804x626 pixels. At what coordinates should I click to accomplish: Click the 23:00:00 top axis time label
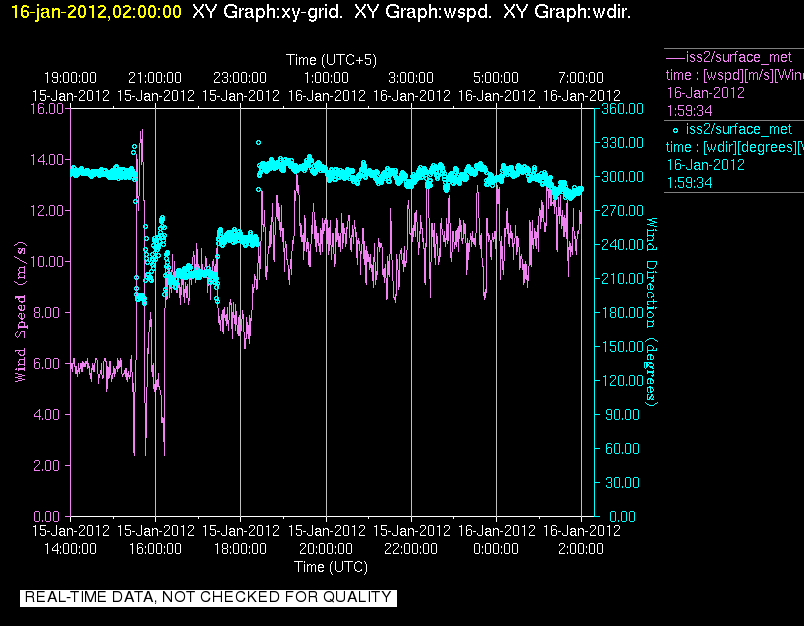240,78
